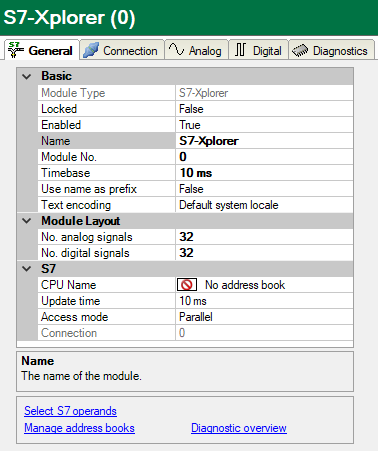Edit the Name field S7-Xplorer
Viewport: 378px width, 451px height.
coord(264,141)
